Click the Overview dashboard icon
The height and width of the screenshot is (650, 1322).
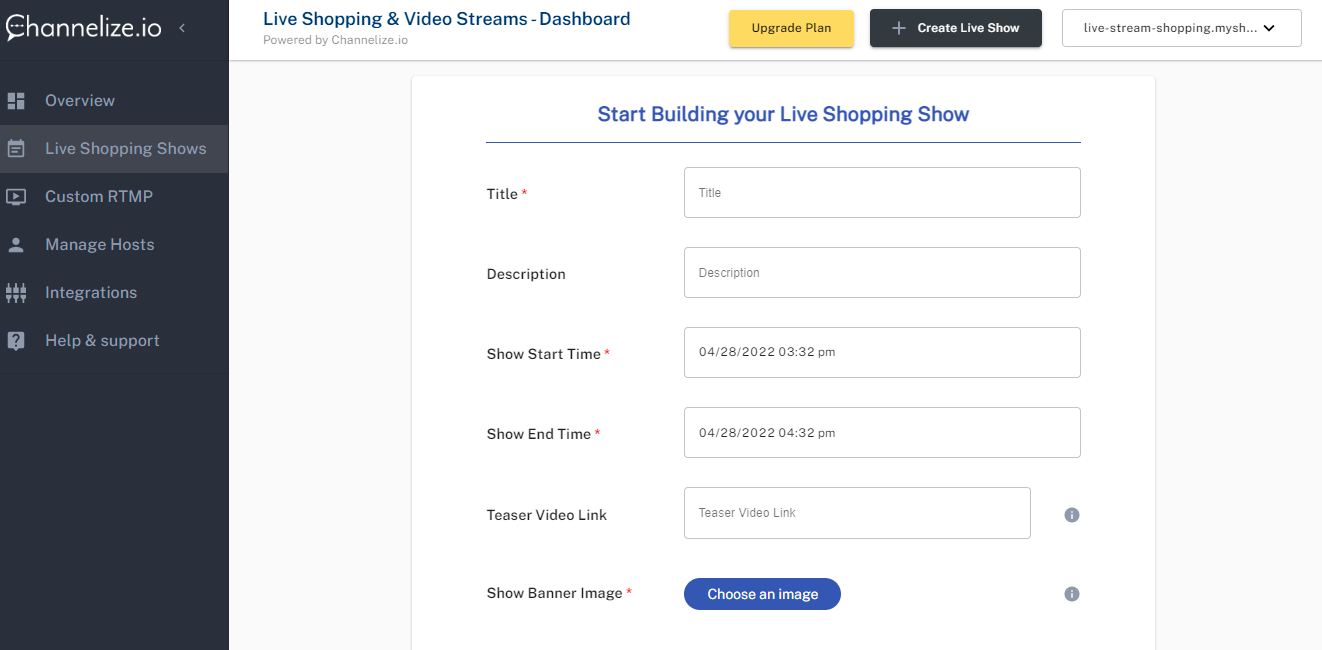point(16,100)
